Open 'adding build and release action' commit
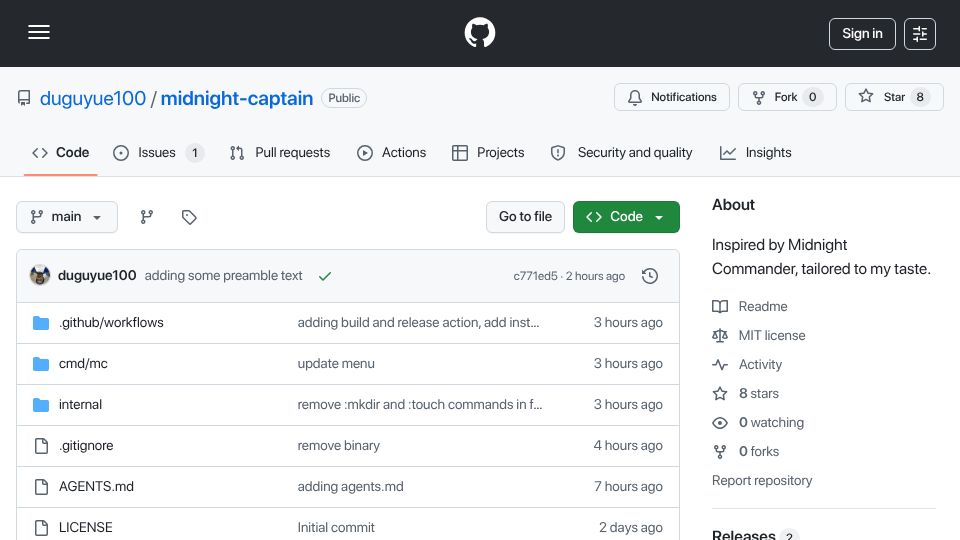Screen dimensions: 960x540 (x=418, y=323)
